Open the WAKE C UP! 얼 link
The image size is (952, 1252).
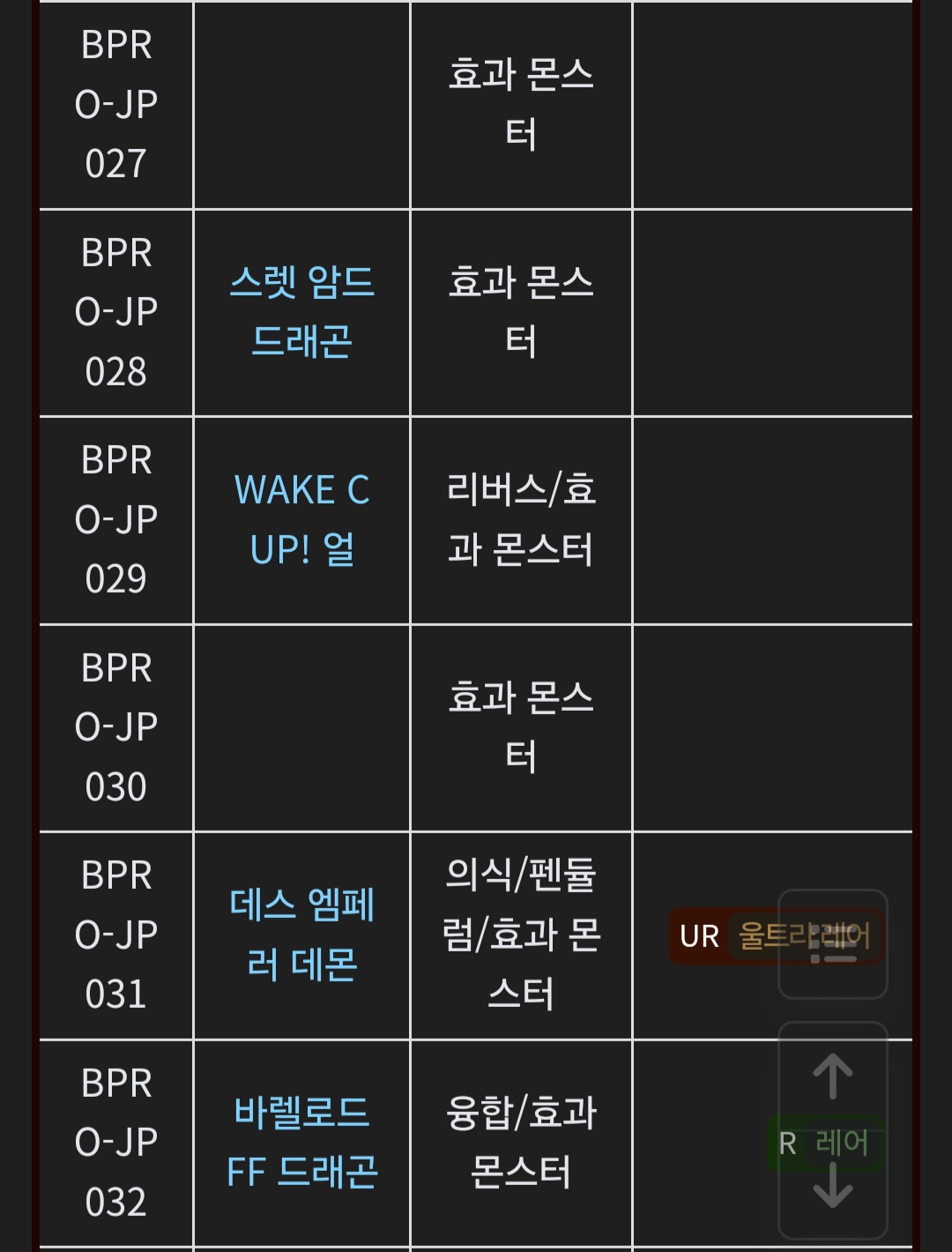click(301, 520)
